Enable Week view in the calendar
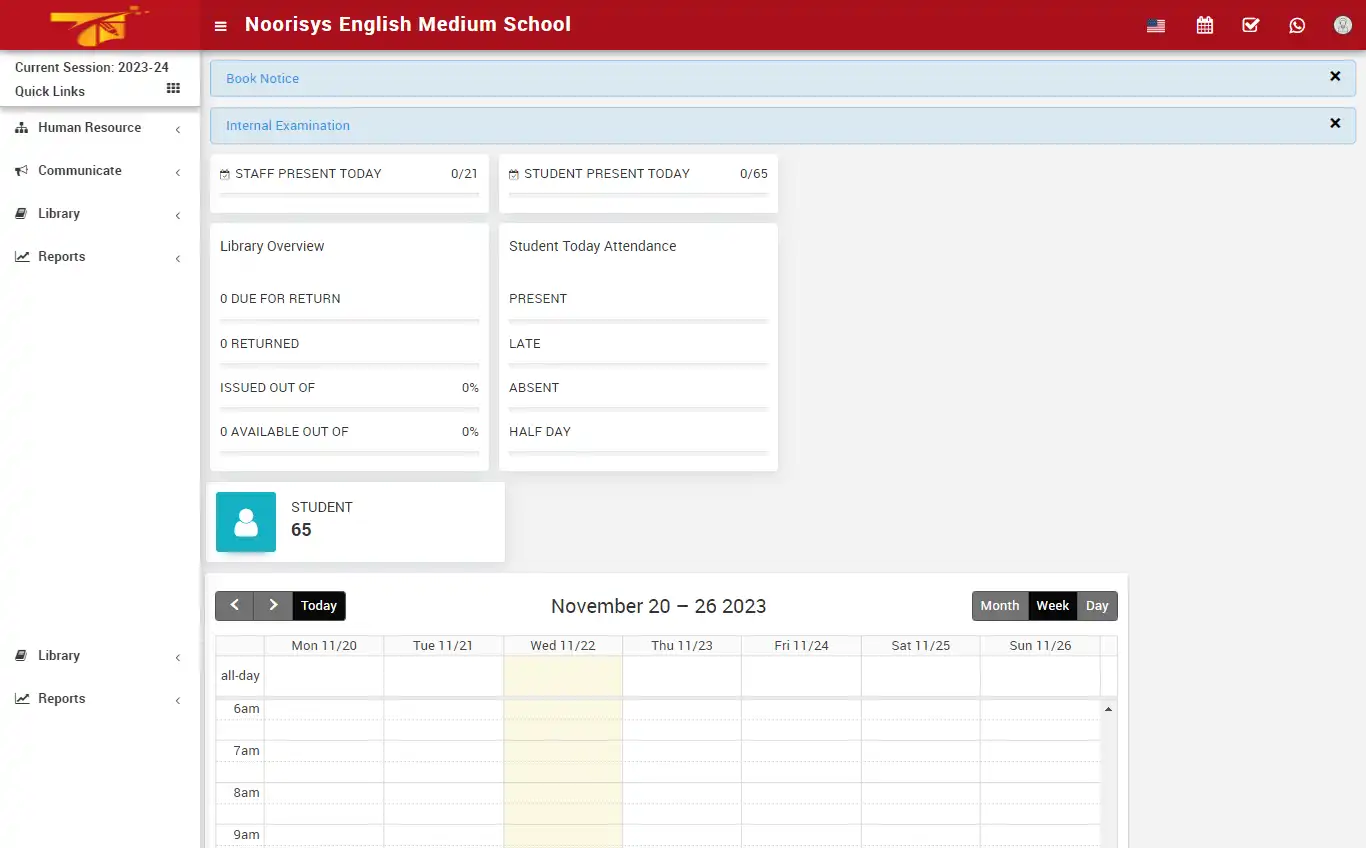This screenshot has width=1366, height=848. tap(1052, 605)
